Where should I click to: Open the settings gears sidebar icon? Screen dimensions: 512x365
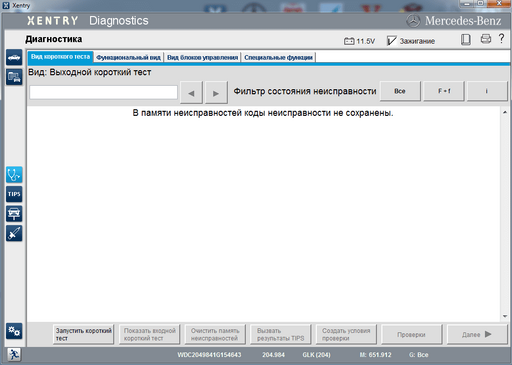14,331
